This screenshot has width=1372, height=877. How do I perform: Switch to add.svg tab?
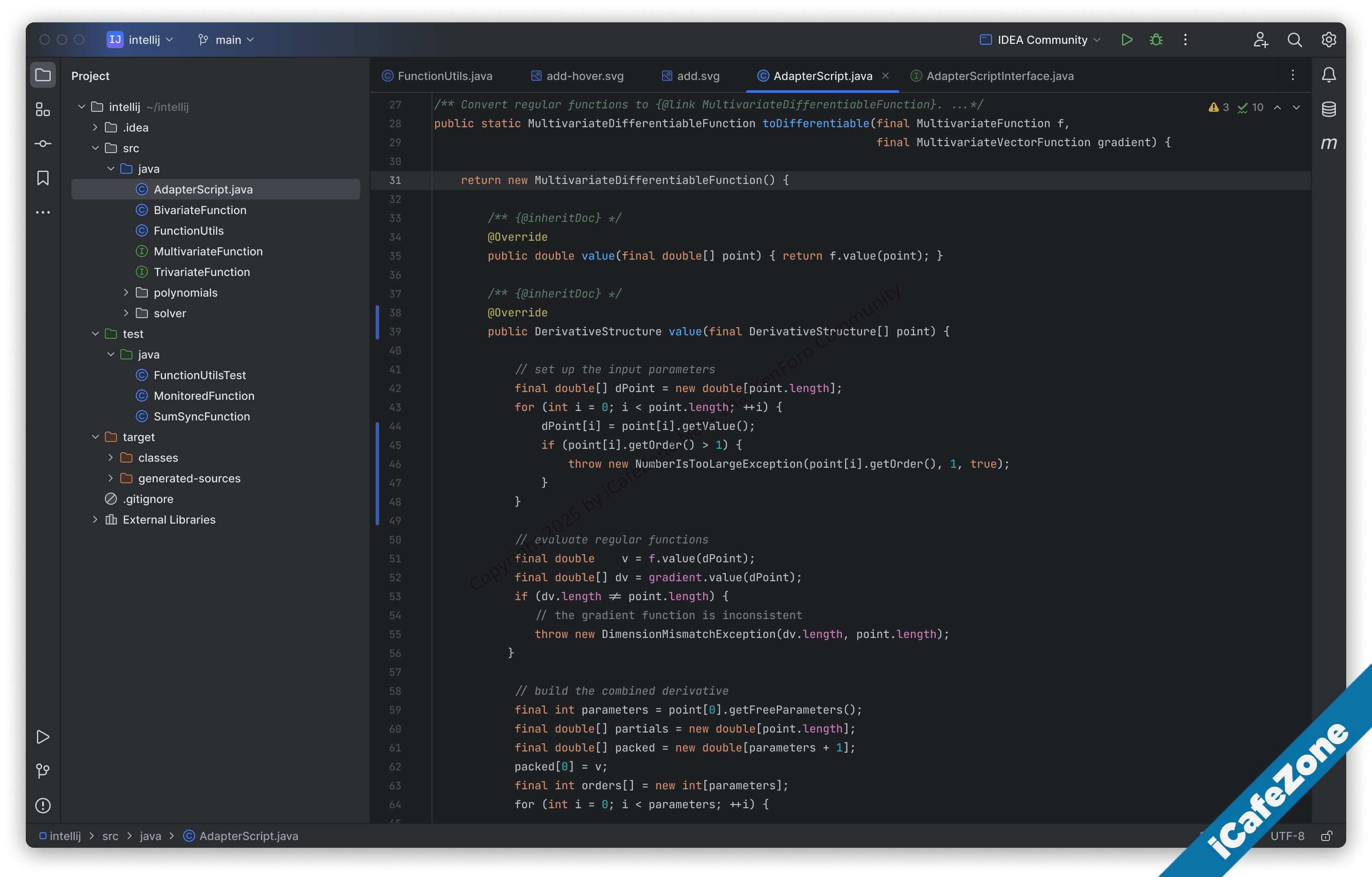coord(691,75)
